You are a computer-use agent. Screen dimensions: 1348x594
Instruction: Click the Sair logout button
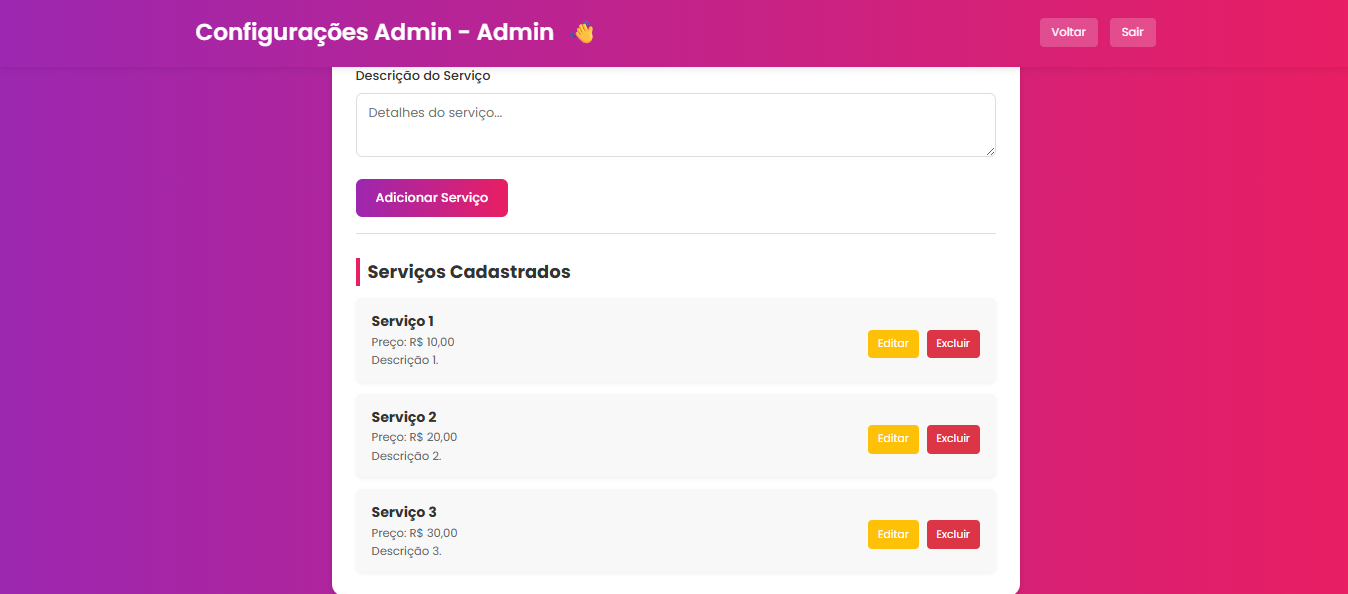coord(1132,32)
